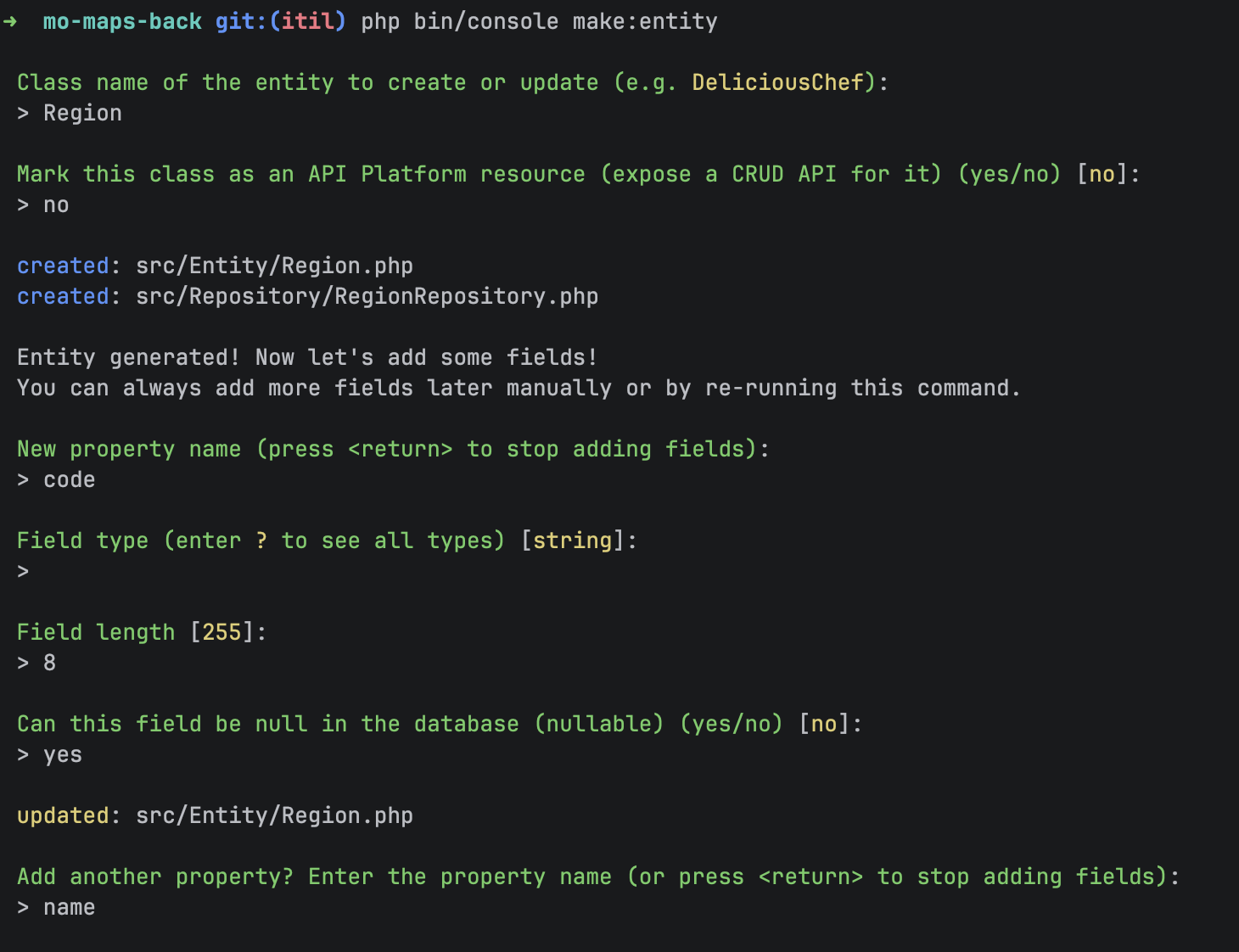Click the default field length 255
Viewport: 1239px width, 952px height.
click(221, 632)
